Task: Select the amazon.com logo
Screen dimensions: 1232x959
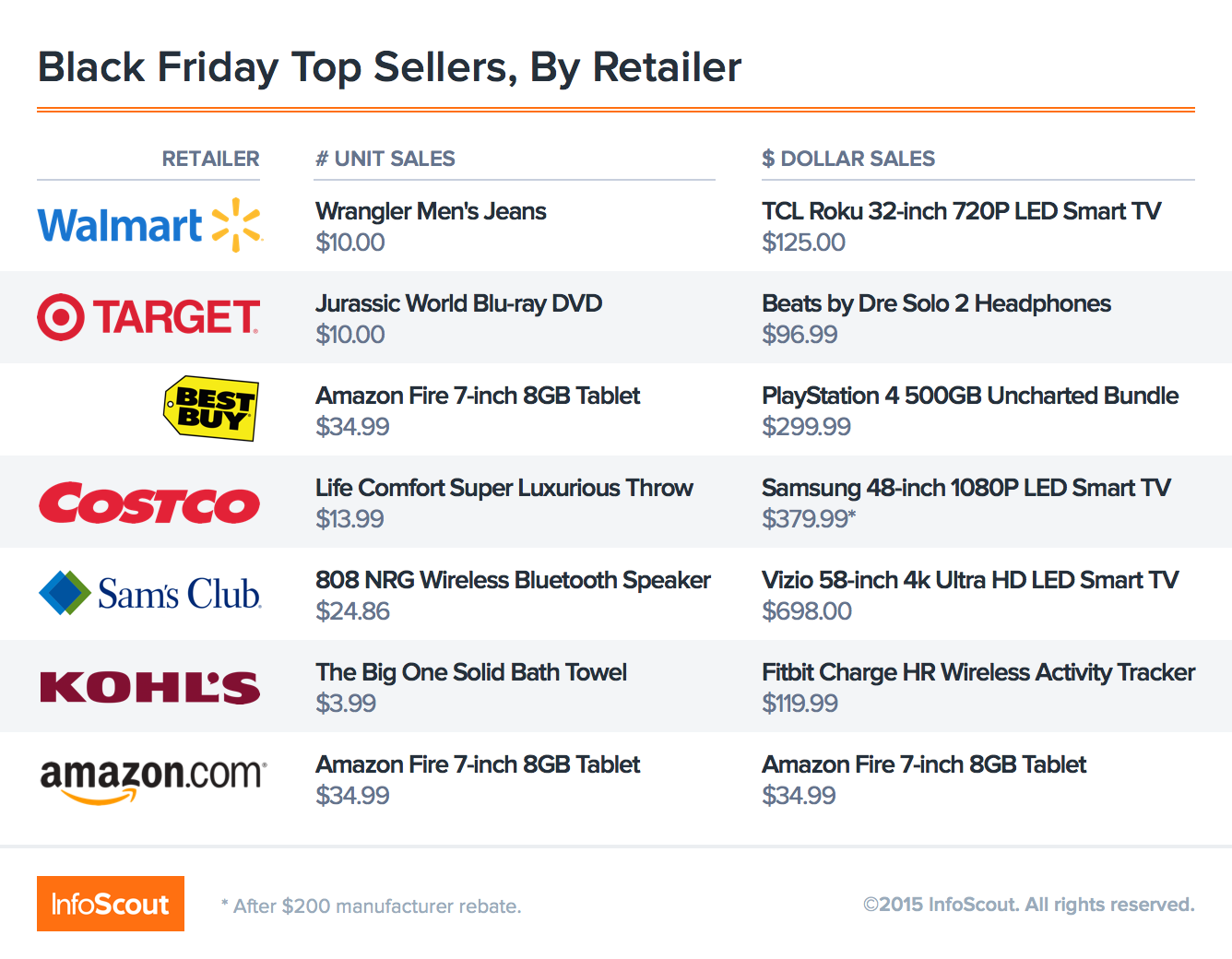Action: 153,779
